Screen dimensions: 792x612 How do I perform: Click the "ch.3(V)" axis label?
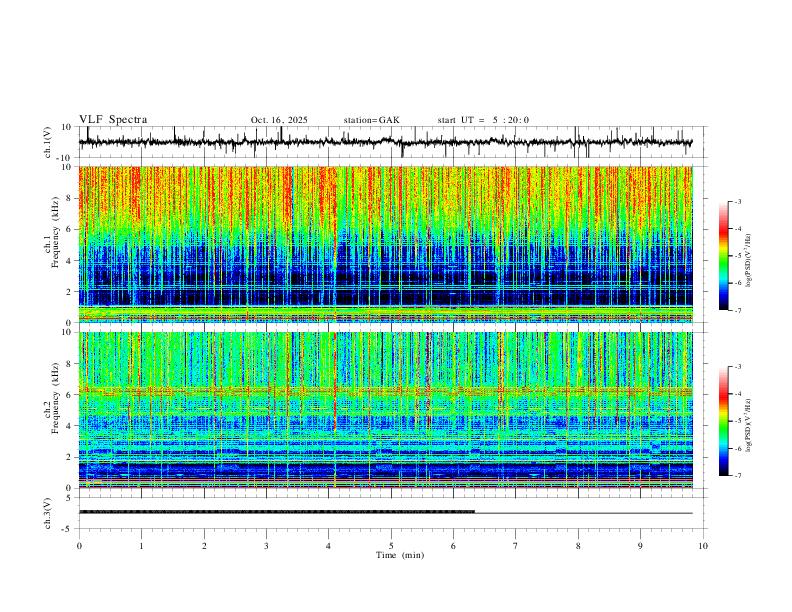[x=48, y=513]
